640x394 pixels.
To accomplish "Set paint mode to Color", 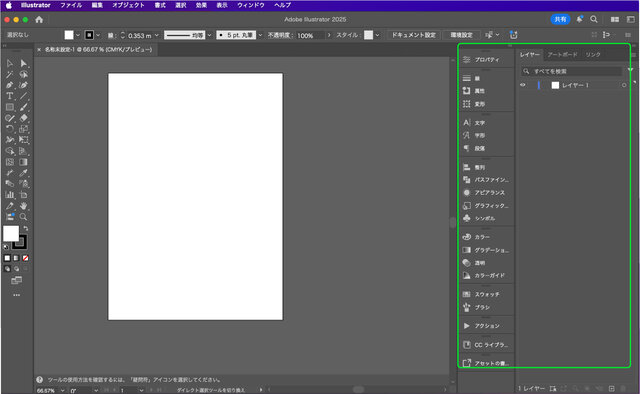I will [7, 258].
